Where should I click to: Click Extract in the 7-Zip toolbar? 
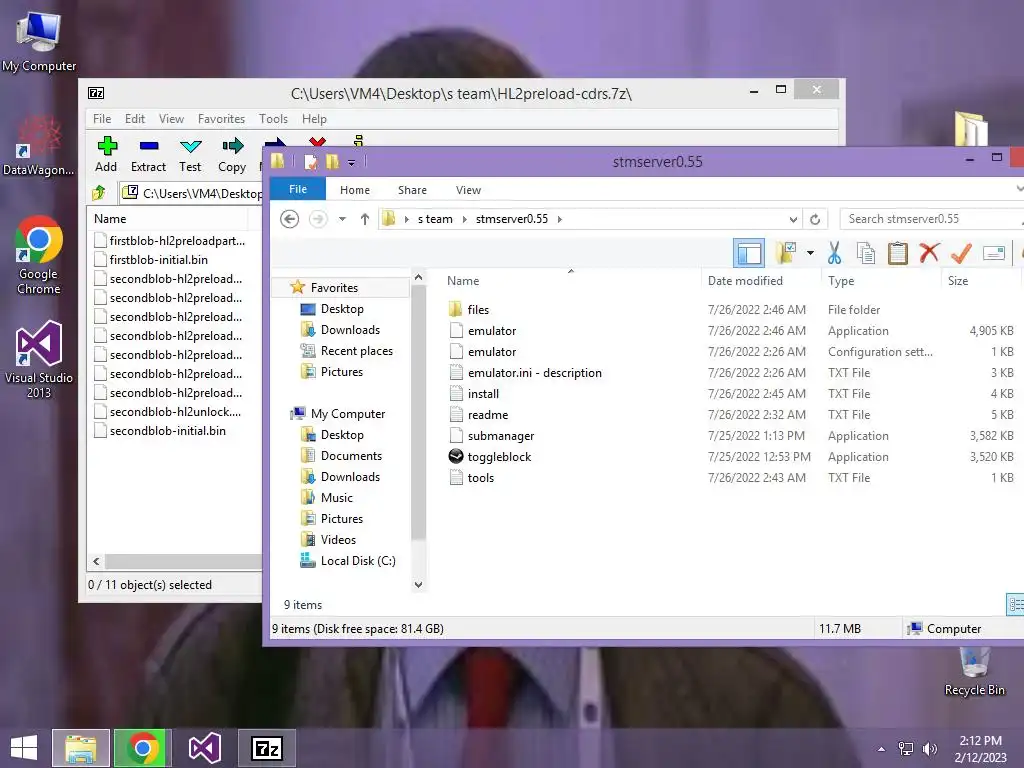click(x=149, y=155)
